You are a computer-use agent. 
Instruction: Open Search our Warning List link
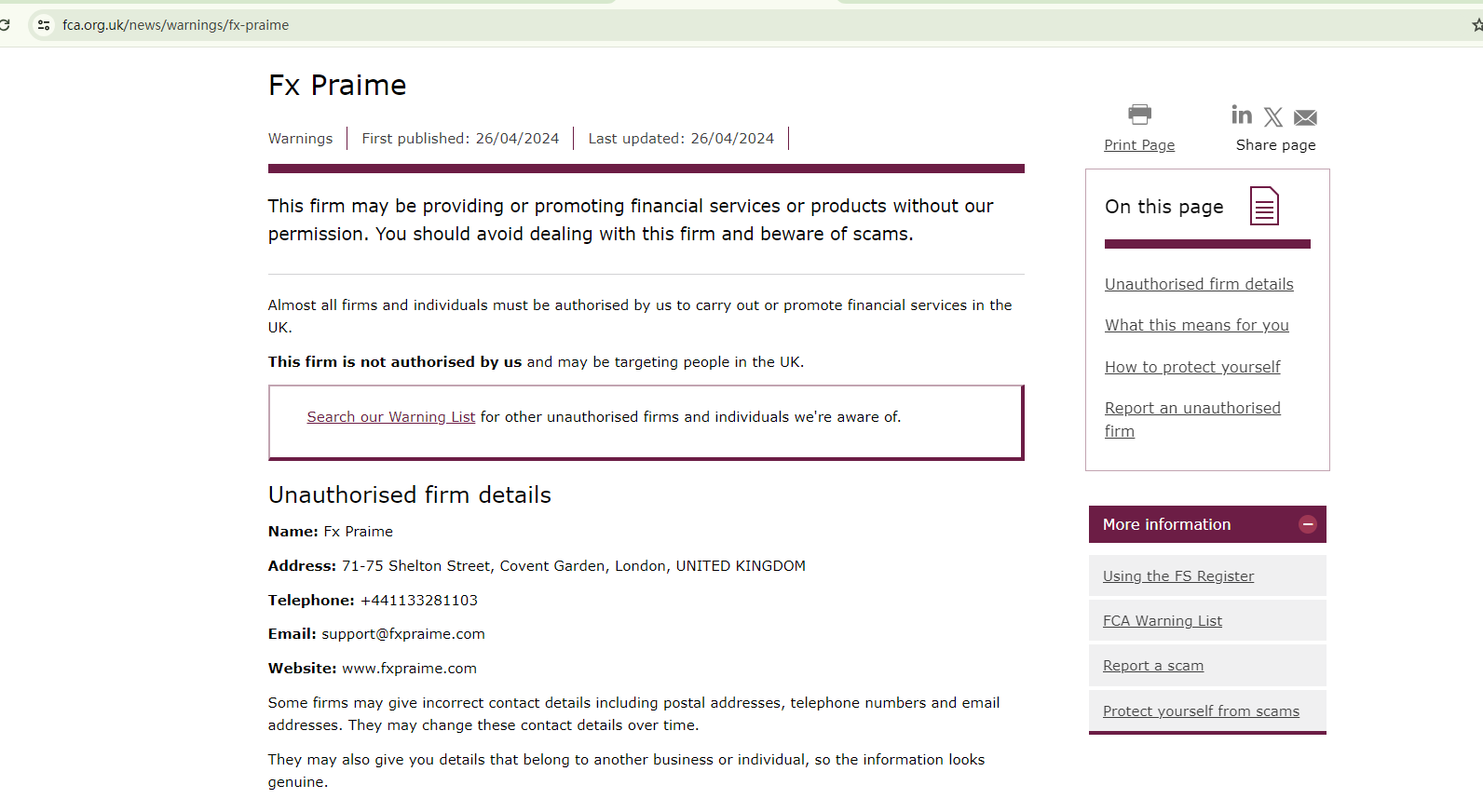[x=391, y=417]
